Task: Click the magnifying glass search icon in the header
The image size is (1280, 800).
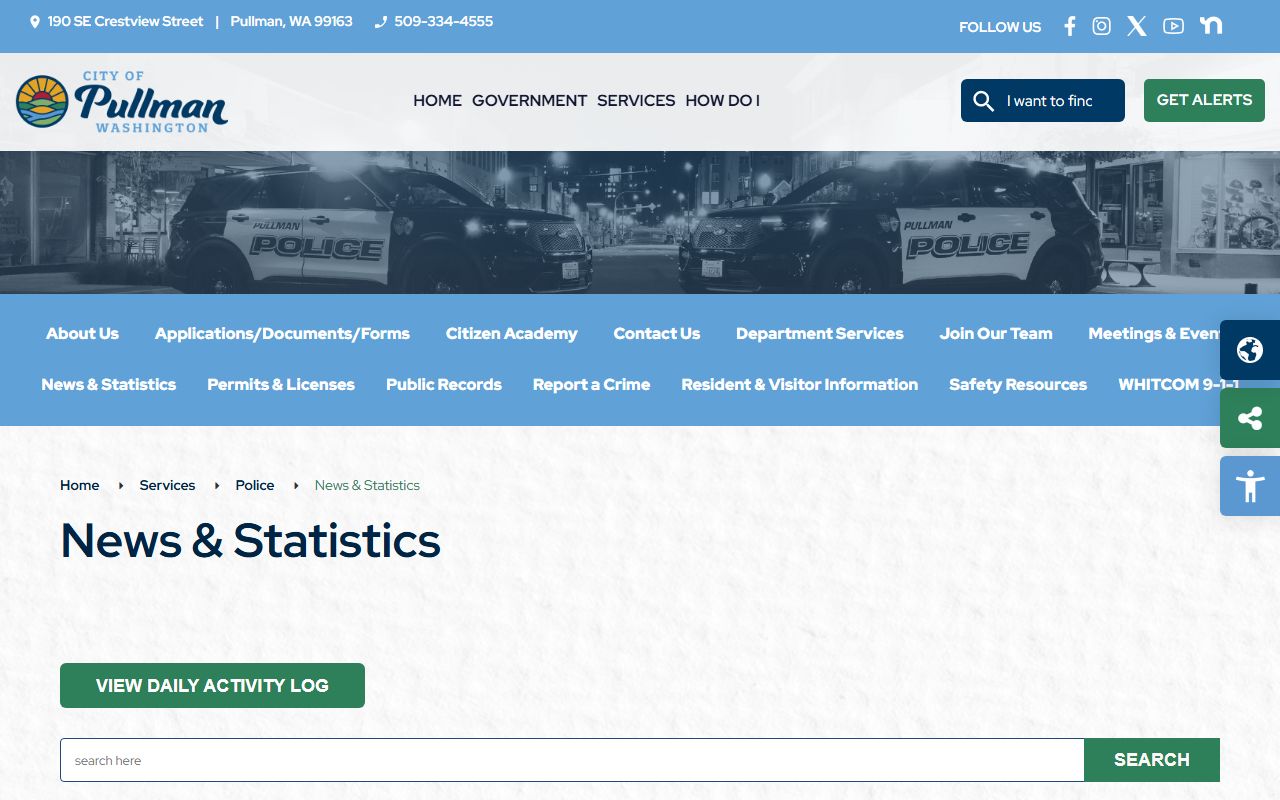Action: [983, 101]
